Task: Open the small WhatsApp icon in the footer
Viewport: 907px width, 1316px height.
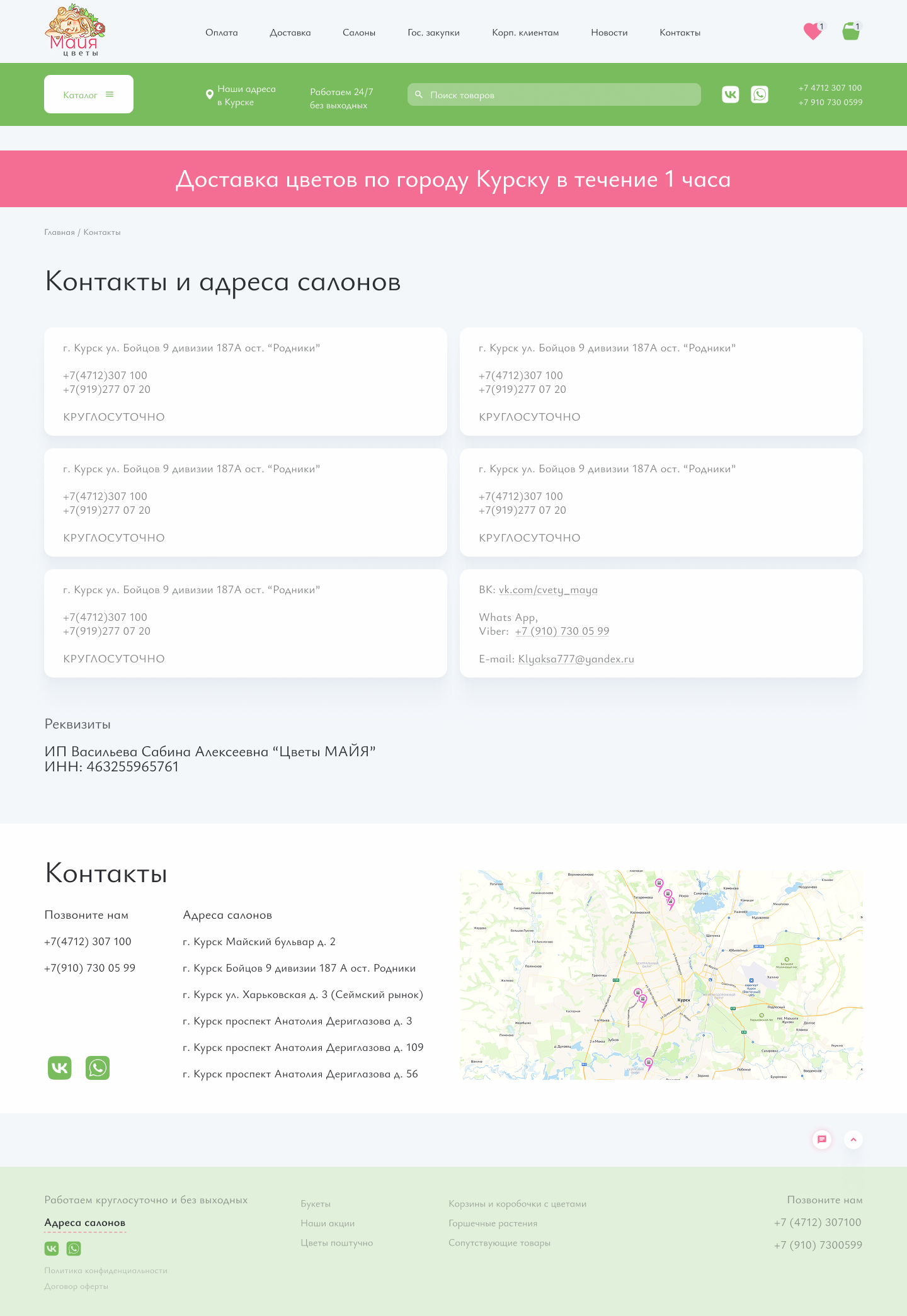Action: click(74, 1248)
